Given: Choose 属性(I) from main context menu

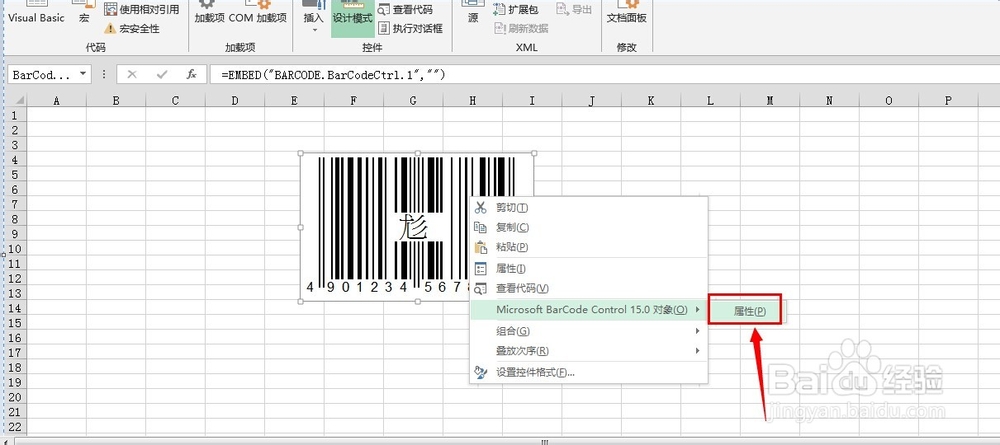Looking at the screenshot, I should tap(589, 268).
